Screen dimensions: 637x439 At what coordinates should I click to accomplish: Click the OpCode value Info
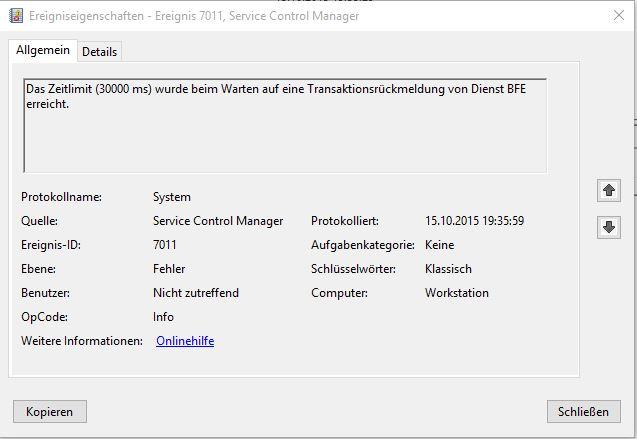pos(163,317)
